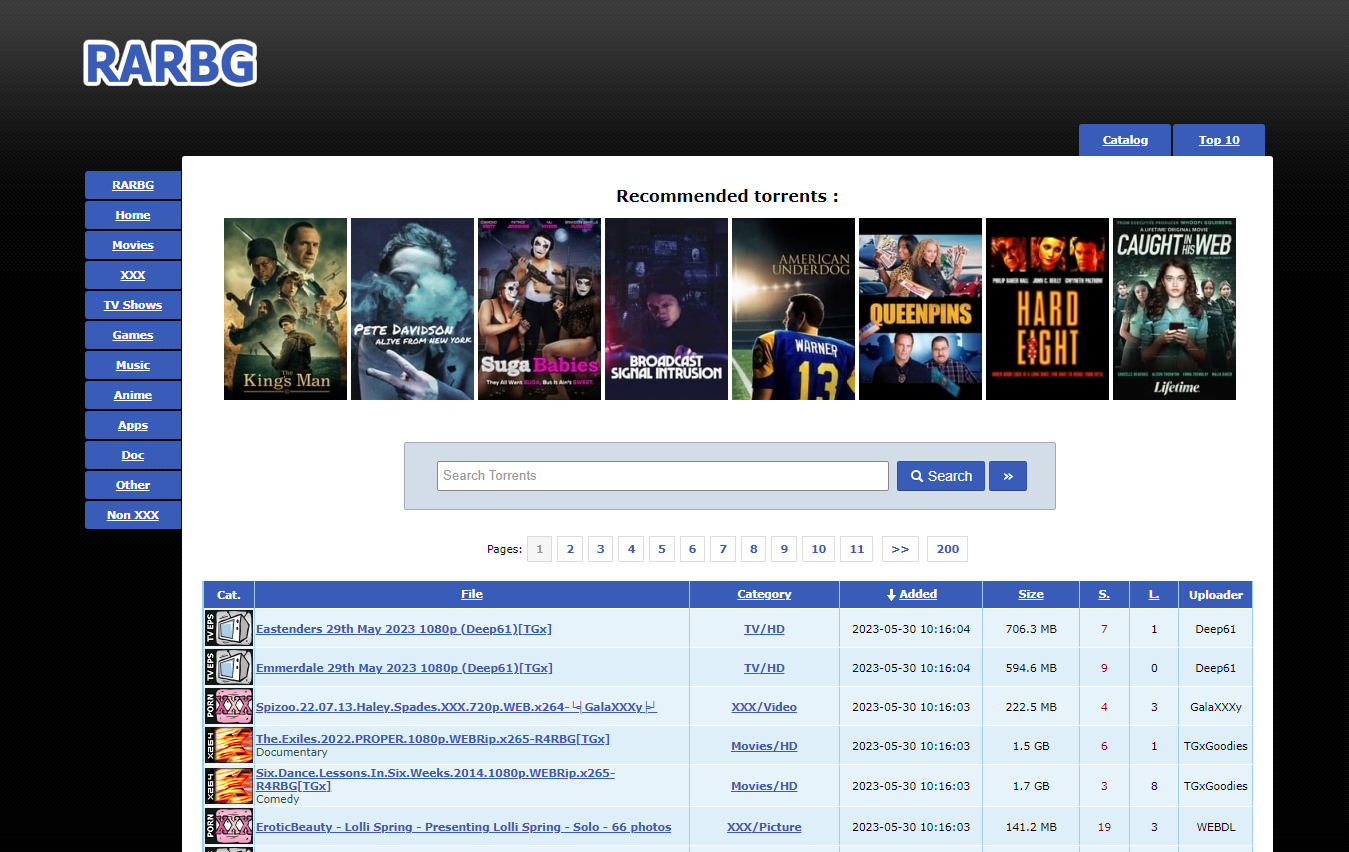This screenshot has width=1349, height=852.
Task: Click TV EPS category icon for Eastenders row
Action: coord(228,628)
